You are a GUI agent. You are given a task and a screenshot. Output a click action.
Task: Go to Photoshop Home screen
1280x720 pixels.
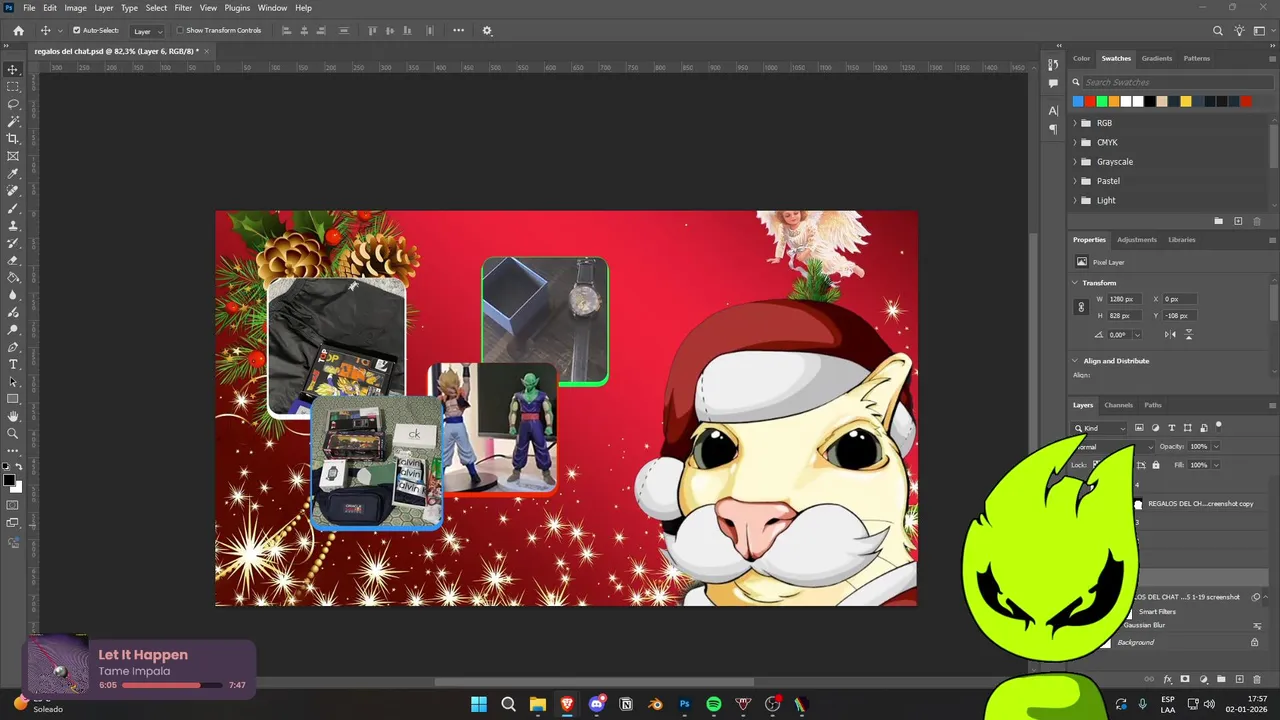tap(18, 31)
